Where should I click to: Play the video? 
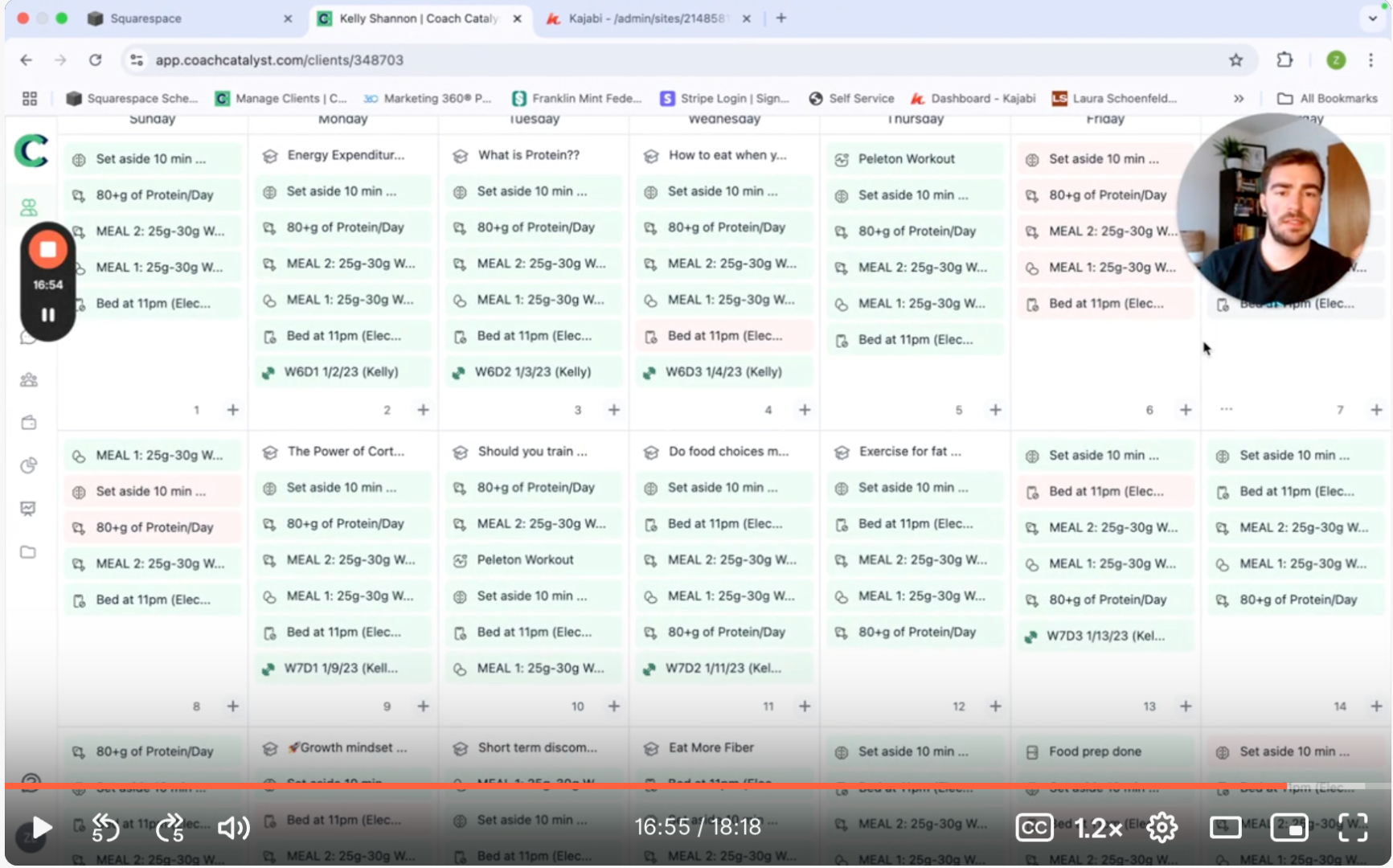(41, 828)
